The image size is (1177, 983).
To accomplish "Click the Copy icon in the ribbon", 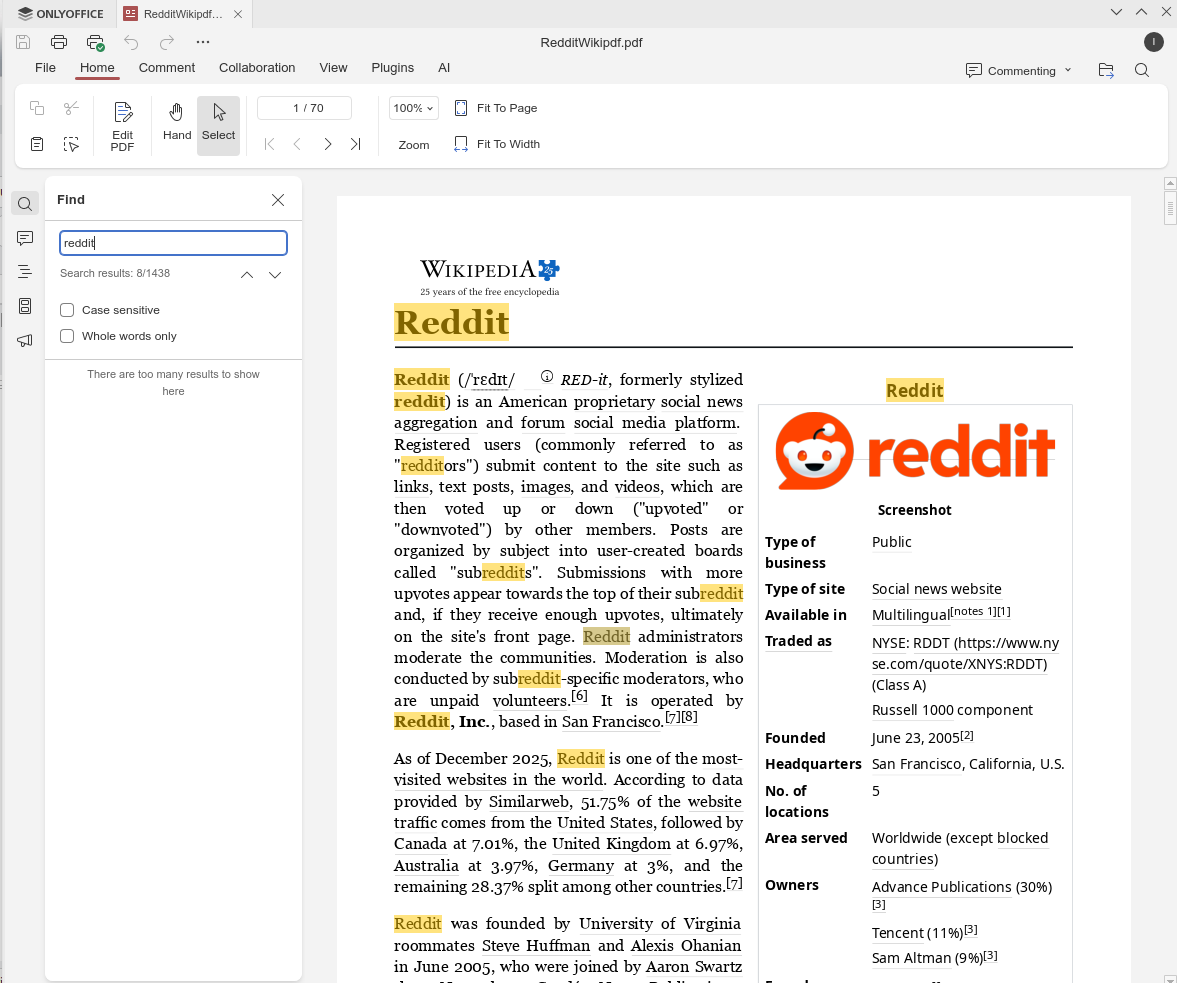I will coord(37,108).
